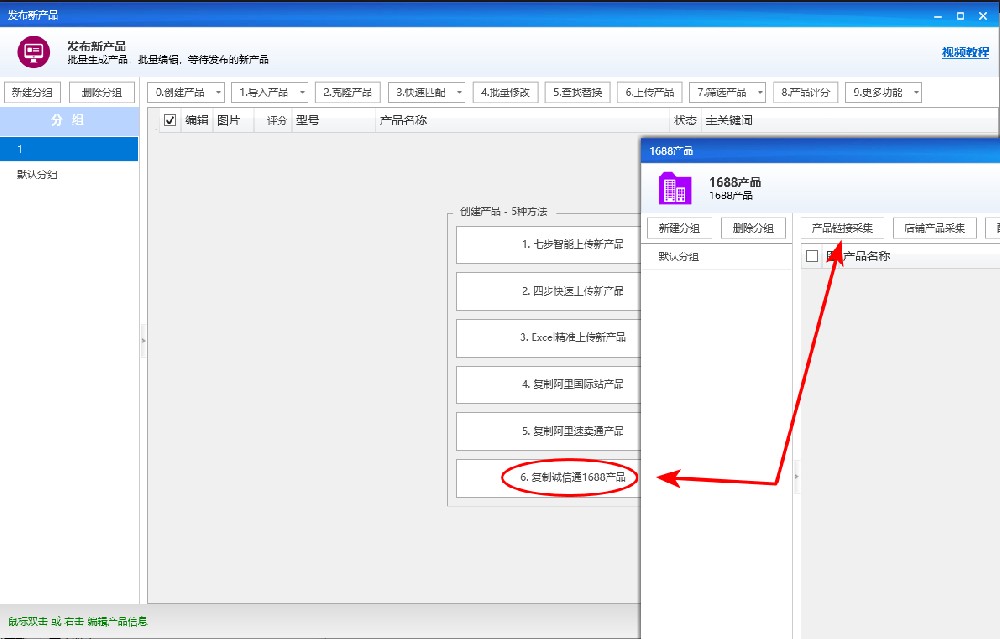Image resolution: width=1000 pixels, height=639 pixels.
Task: Click the 4.批量修改 button
Action: click(x=506, y=92)
